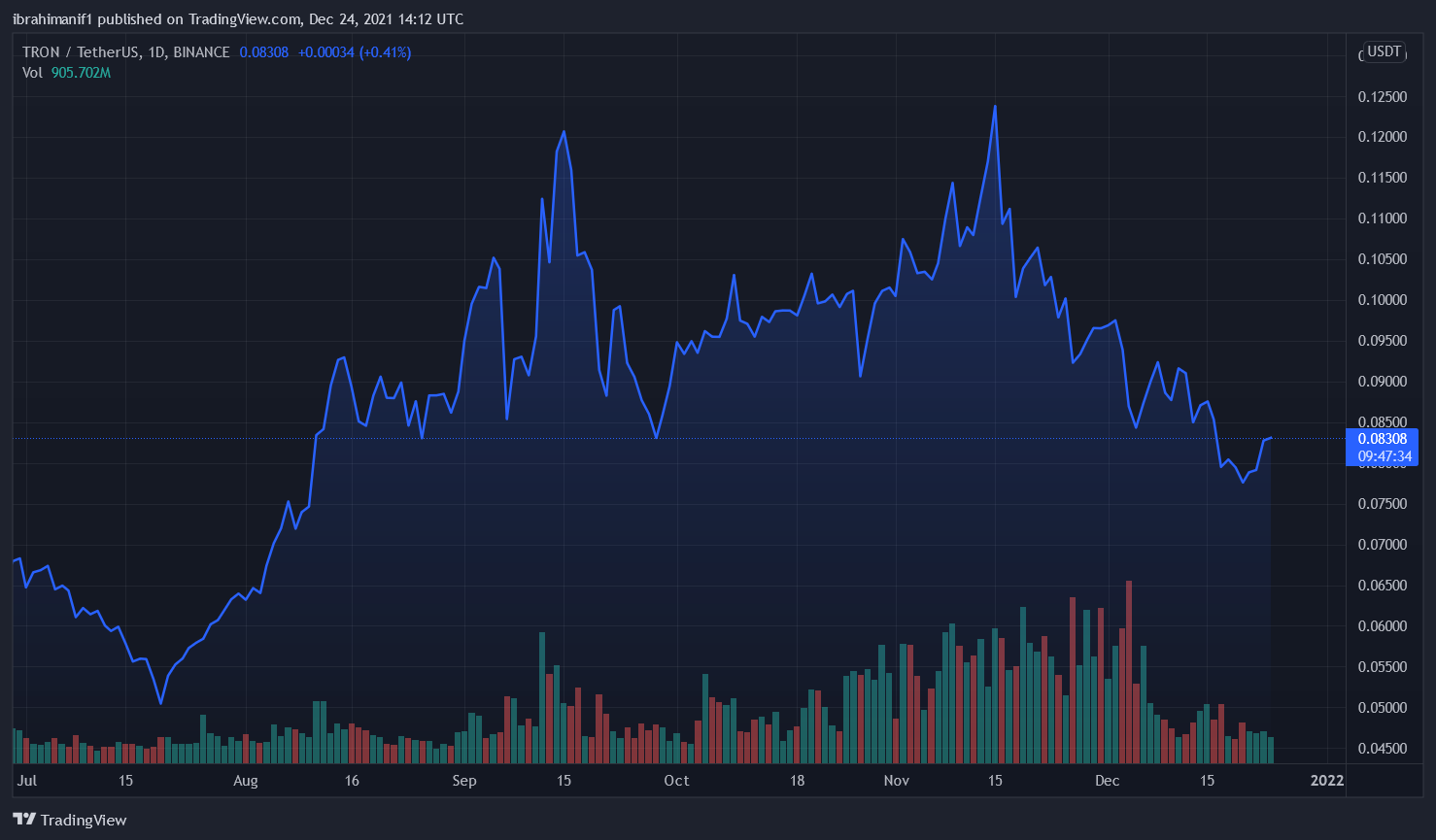The image size is (1436, 840).
Task: Click the 0.06000 price axis label
Action: (1382, 626)
